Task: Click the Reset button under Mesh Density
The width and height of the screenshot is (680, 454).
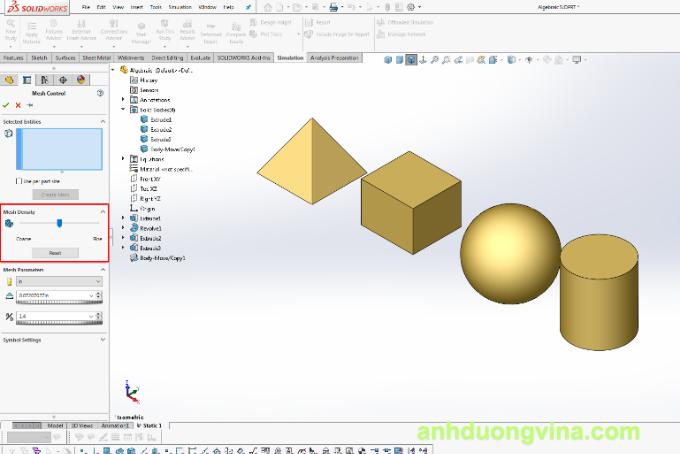Action: click(x=55, y=253)
